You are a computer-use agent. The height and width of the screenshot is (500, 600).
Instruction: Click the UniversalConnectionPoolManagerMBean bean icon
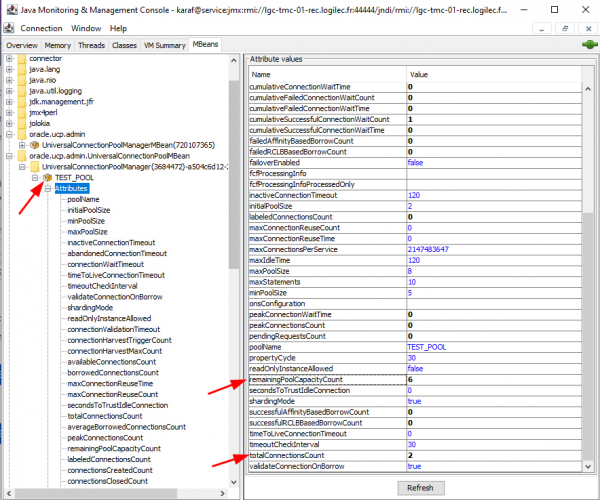pyautogui.click(x=33, y=145)
